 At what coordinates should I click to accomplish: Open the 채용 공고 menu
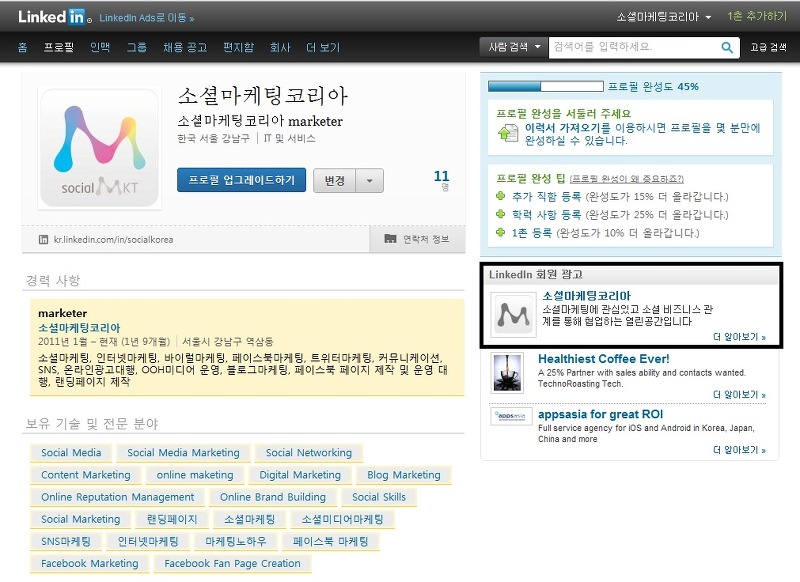[185, 47]
